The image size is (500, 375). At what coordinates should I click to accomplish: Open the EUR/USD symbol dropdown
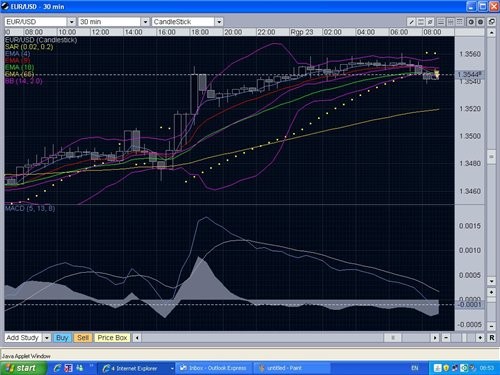(72, 22)
